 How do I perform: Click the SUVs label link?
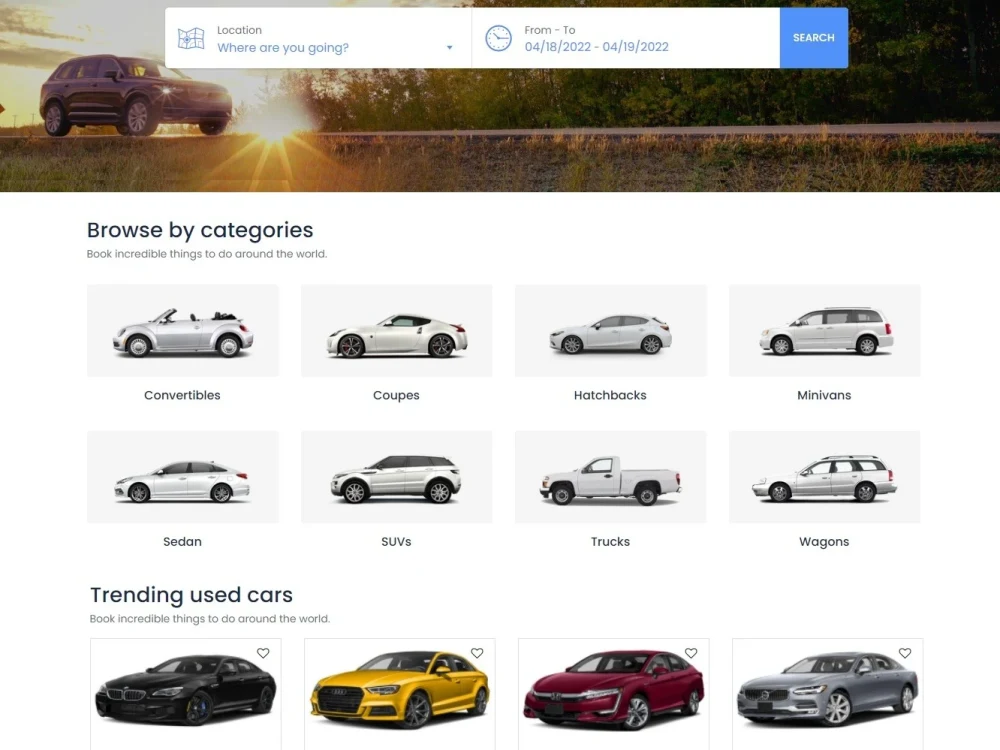tap(396, 541)
